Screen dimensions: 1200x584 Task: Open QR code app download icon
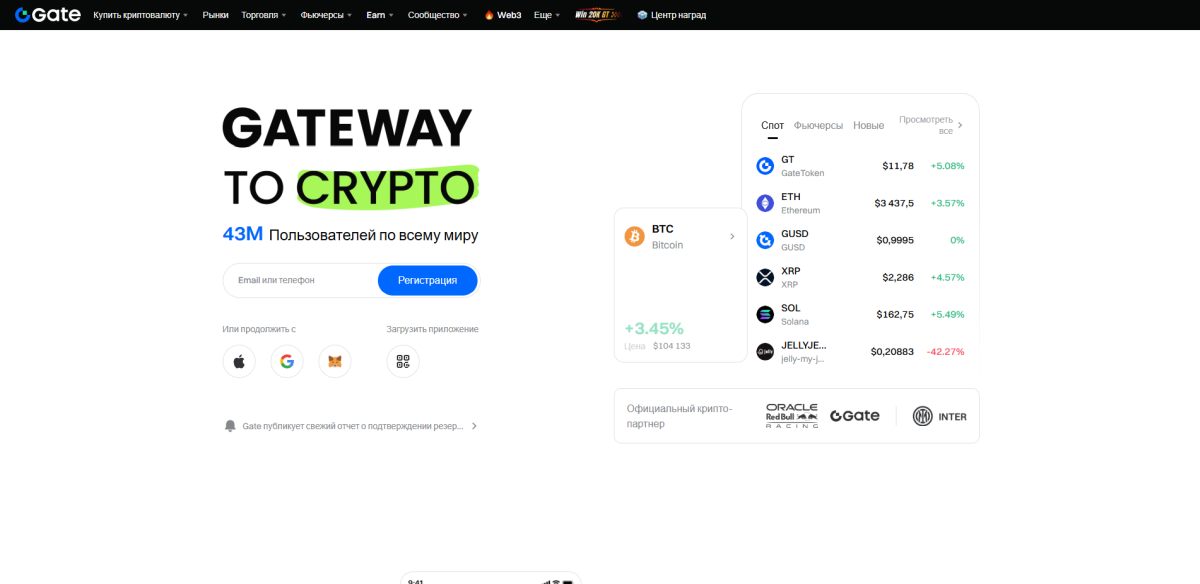[x=403, y=361]
